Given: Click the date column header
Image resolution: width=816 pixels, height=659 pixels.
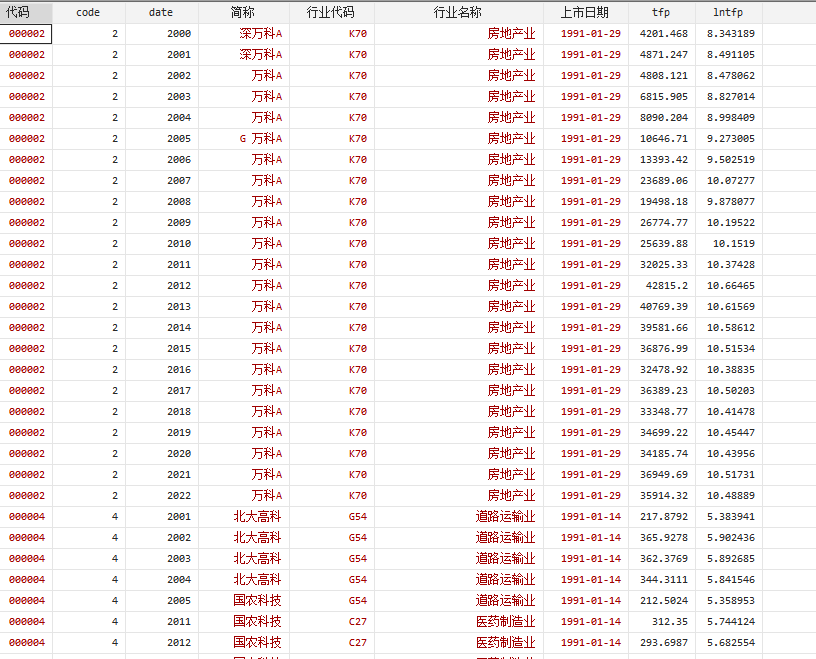Looking at the screenshot, I should [161, 12].
